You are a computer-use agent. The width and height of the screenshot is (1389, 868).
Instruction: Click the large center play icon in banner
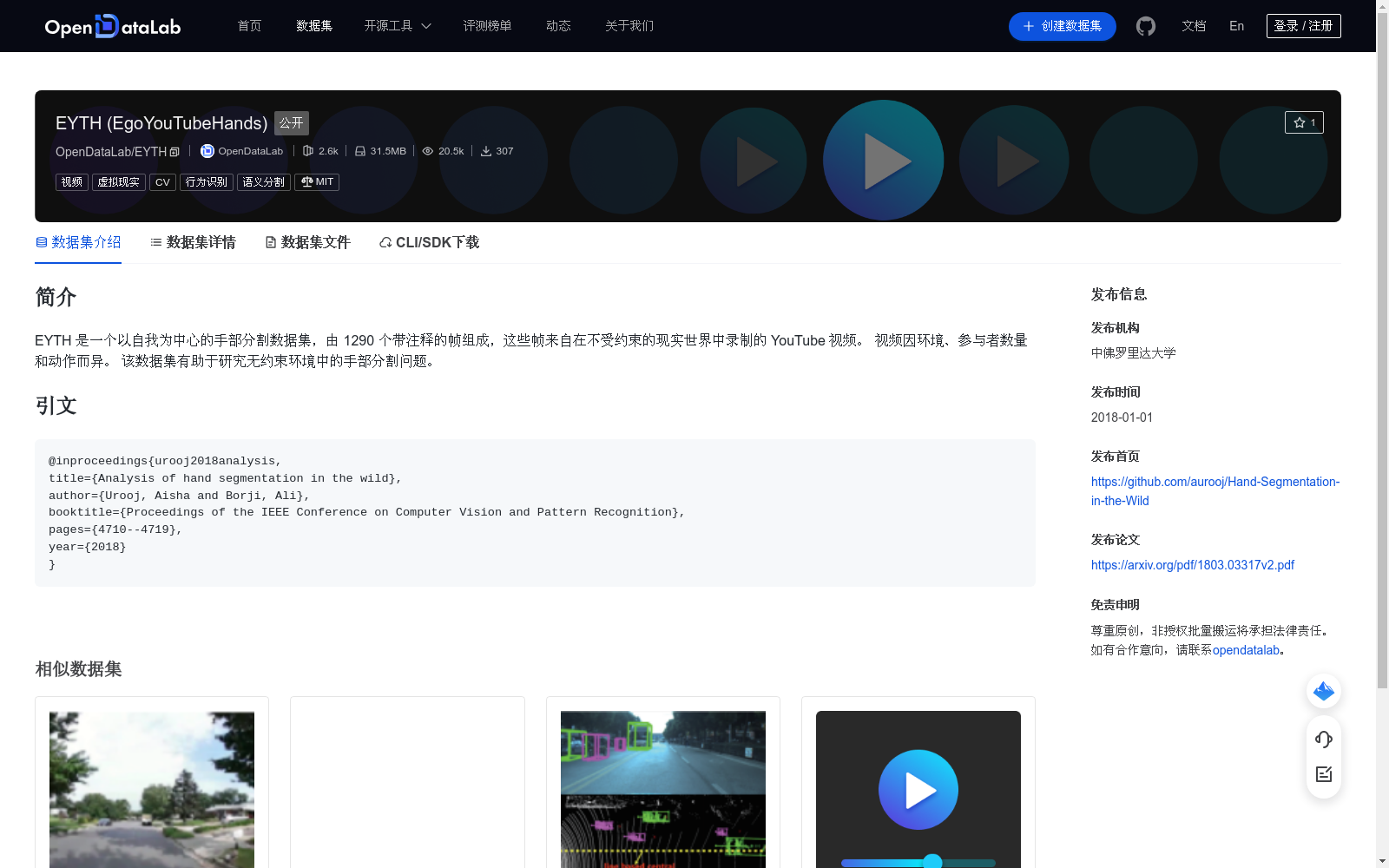click(884, 161)
